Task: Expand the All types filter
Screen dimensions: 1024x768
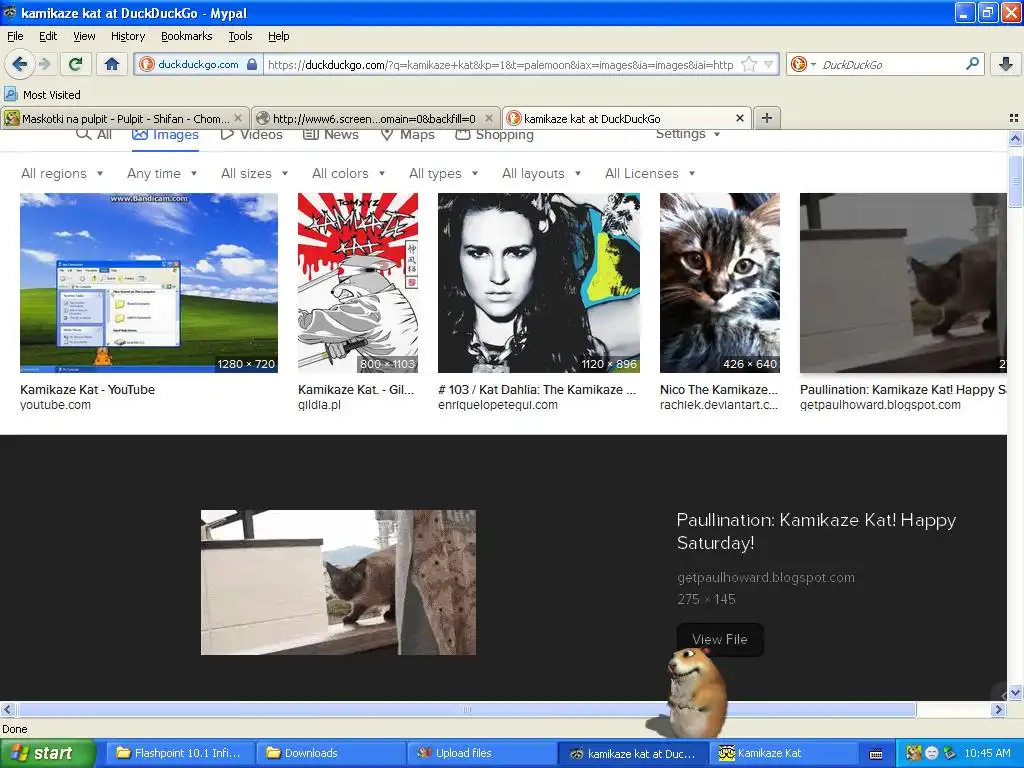Action: 444,173
